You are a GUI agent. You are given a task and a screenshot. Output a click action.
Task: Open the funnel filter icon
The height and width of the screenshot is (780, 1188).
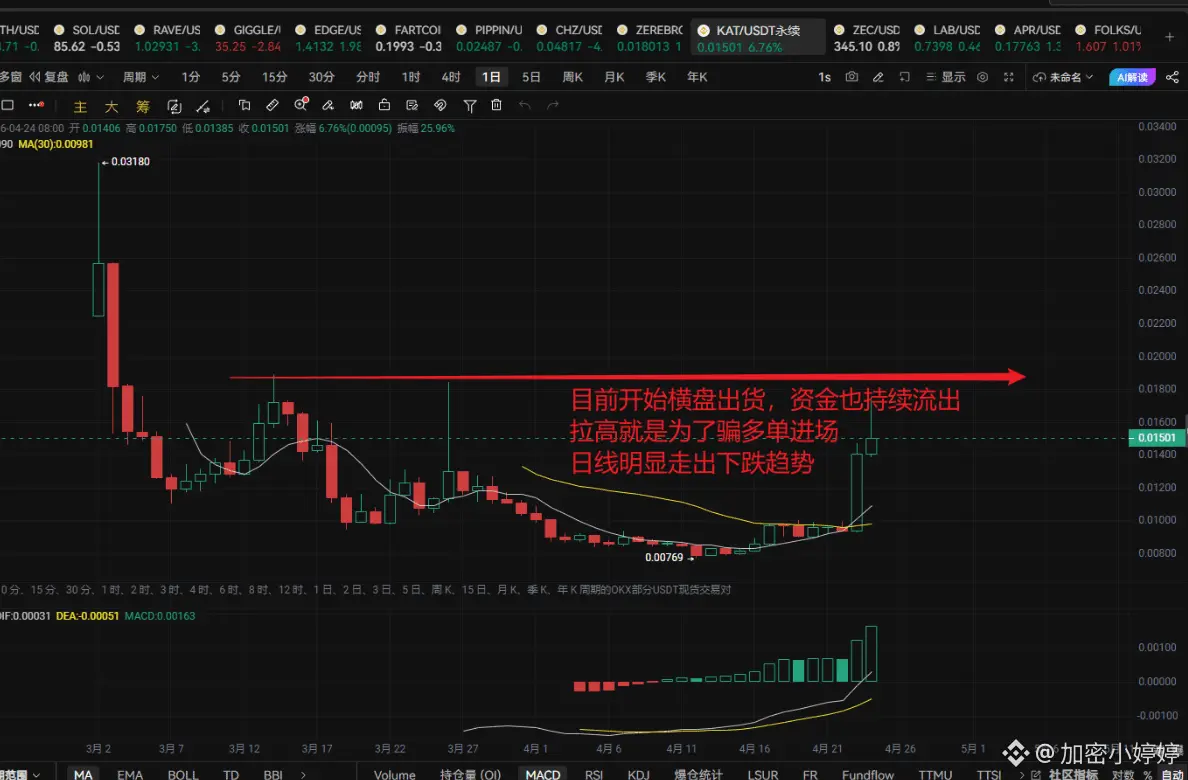[470, 105]
